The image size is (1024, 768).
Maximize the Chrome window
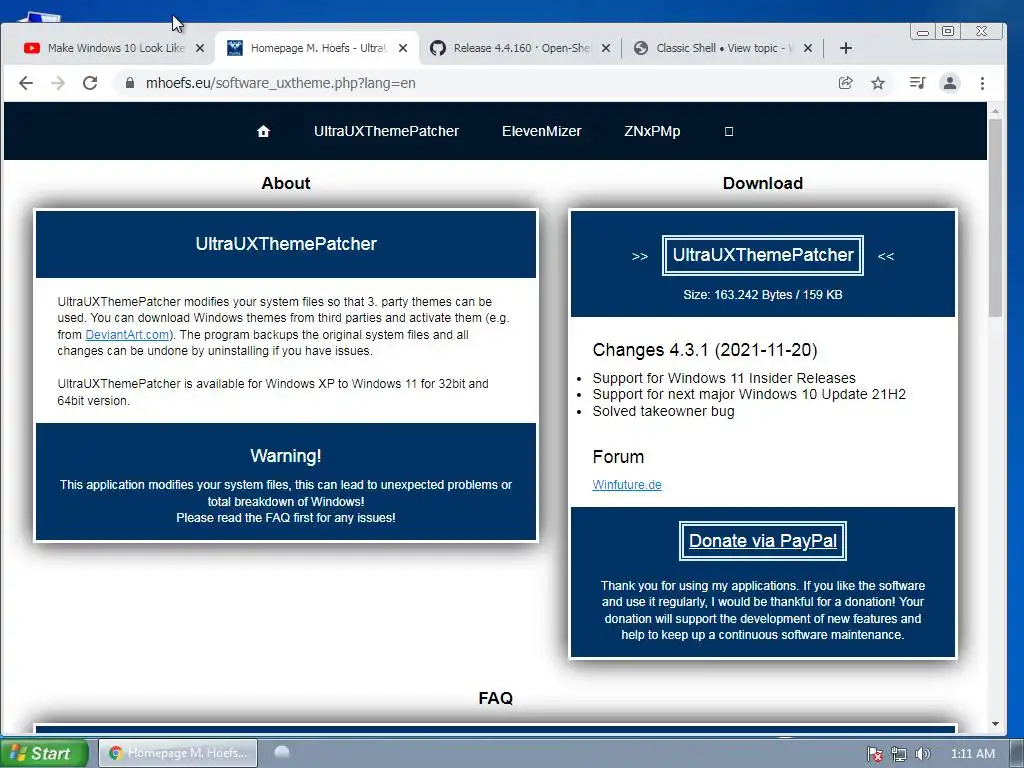coord(948,31)
